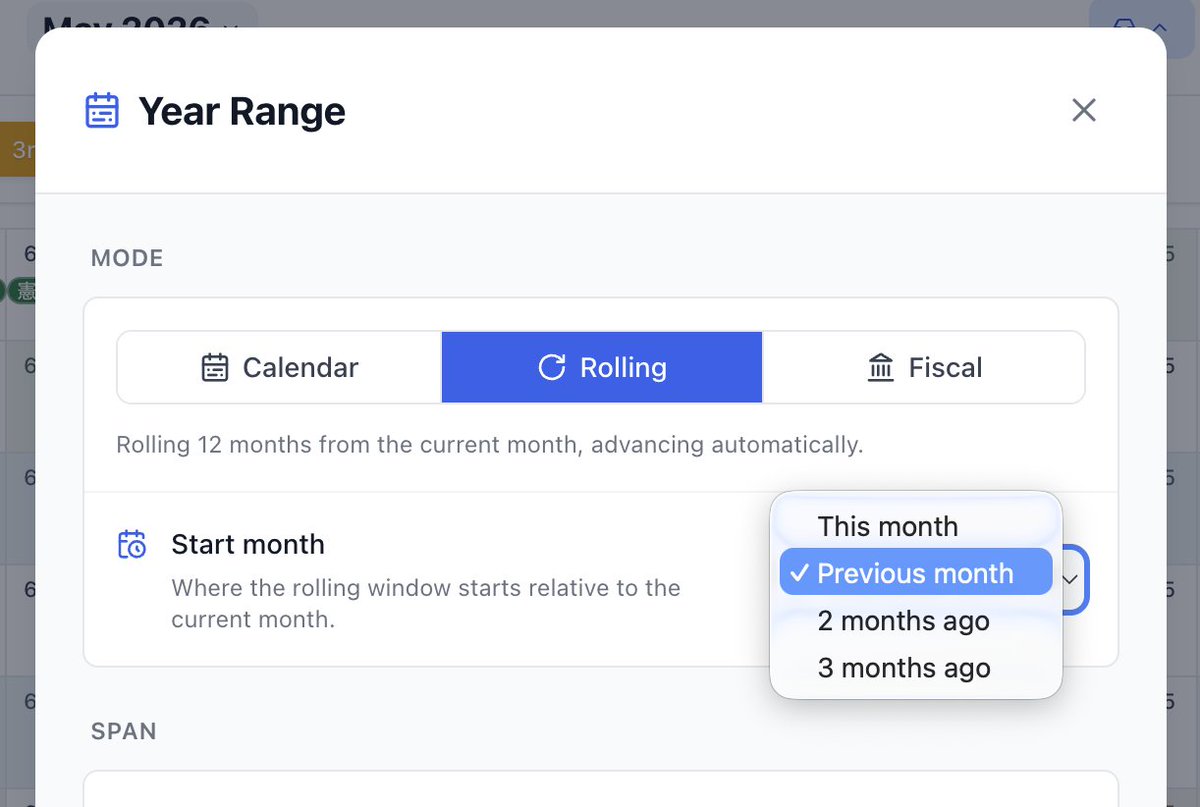Select the checked 'Previous month' option
The width and height of the screenshot is (1200, 807).
(915, 573)
